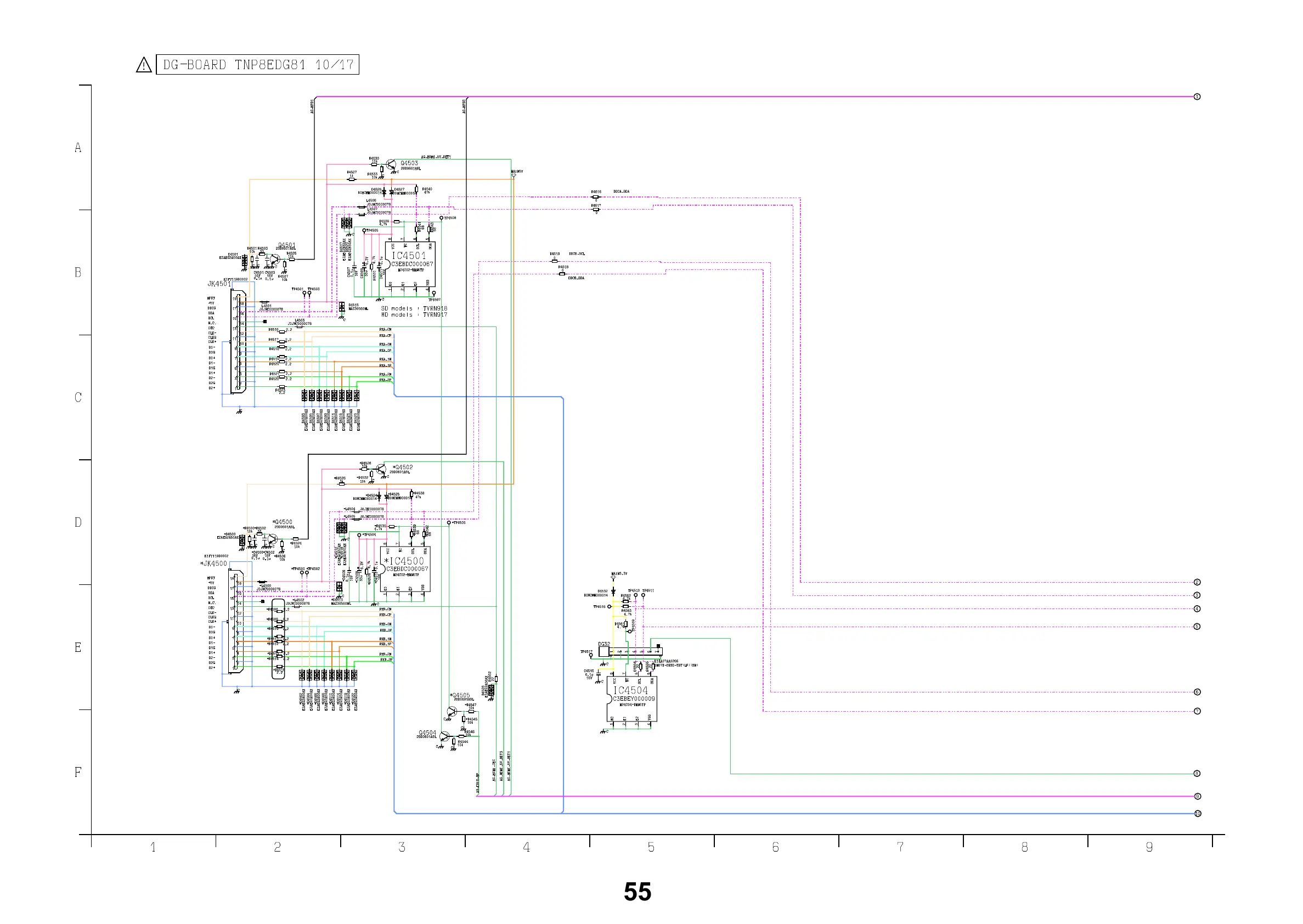Click the TP4506 test point circle
Viewport: 1303px width, 924px height.
click(x=449, y=523)
